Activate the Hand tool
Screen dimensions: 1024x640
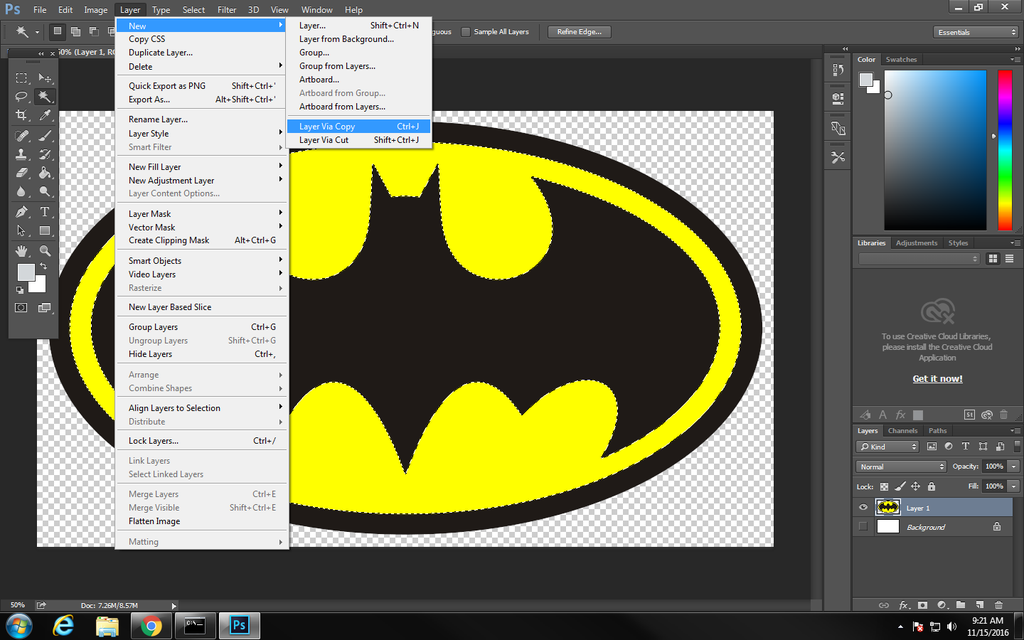(x=21, y=251)
